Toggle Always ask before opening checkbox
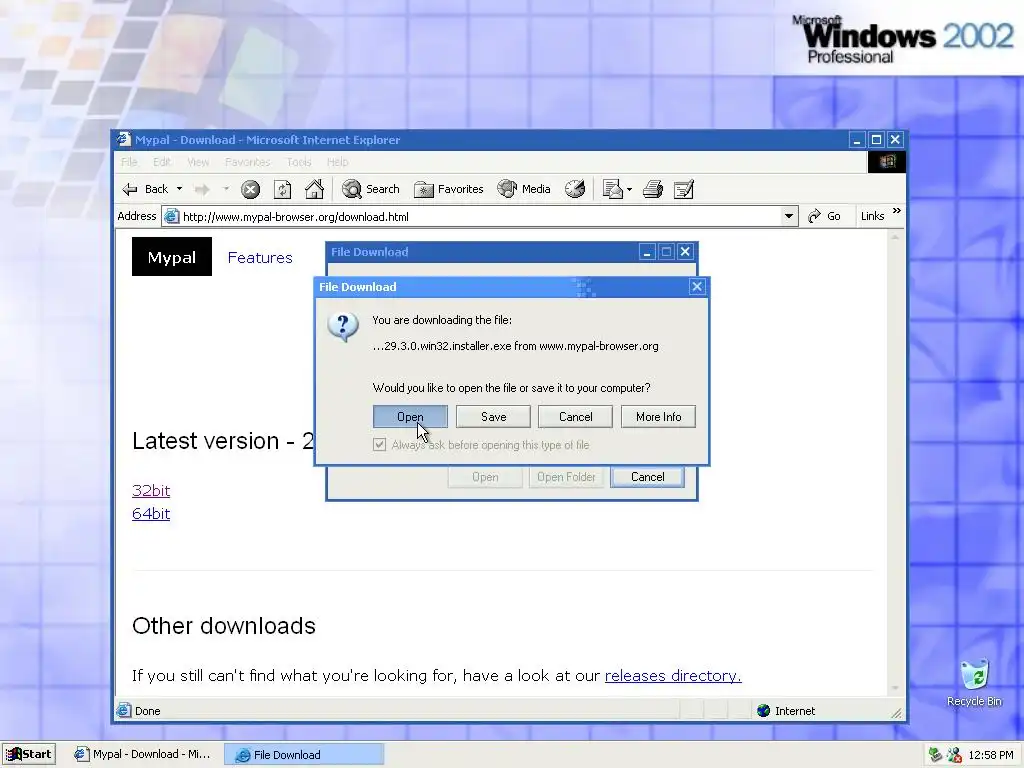This screenshot has width=1024, height=768. [x=379, y=445]
